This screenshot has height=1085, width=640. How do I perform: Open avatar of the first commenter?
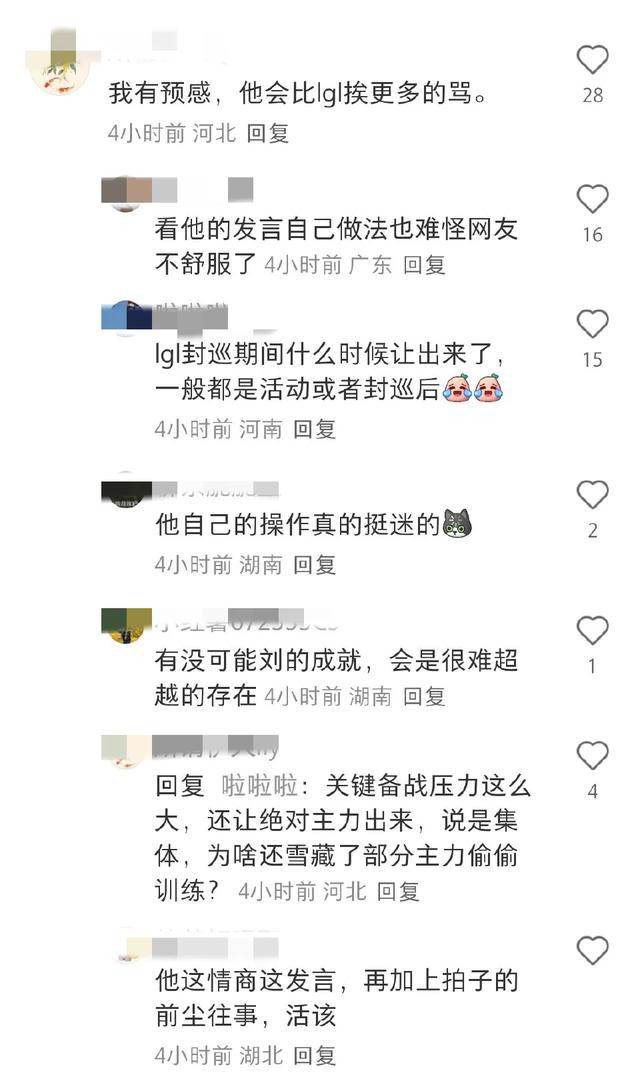click(60, 69)
